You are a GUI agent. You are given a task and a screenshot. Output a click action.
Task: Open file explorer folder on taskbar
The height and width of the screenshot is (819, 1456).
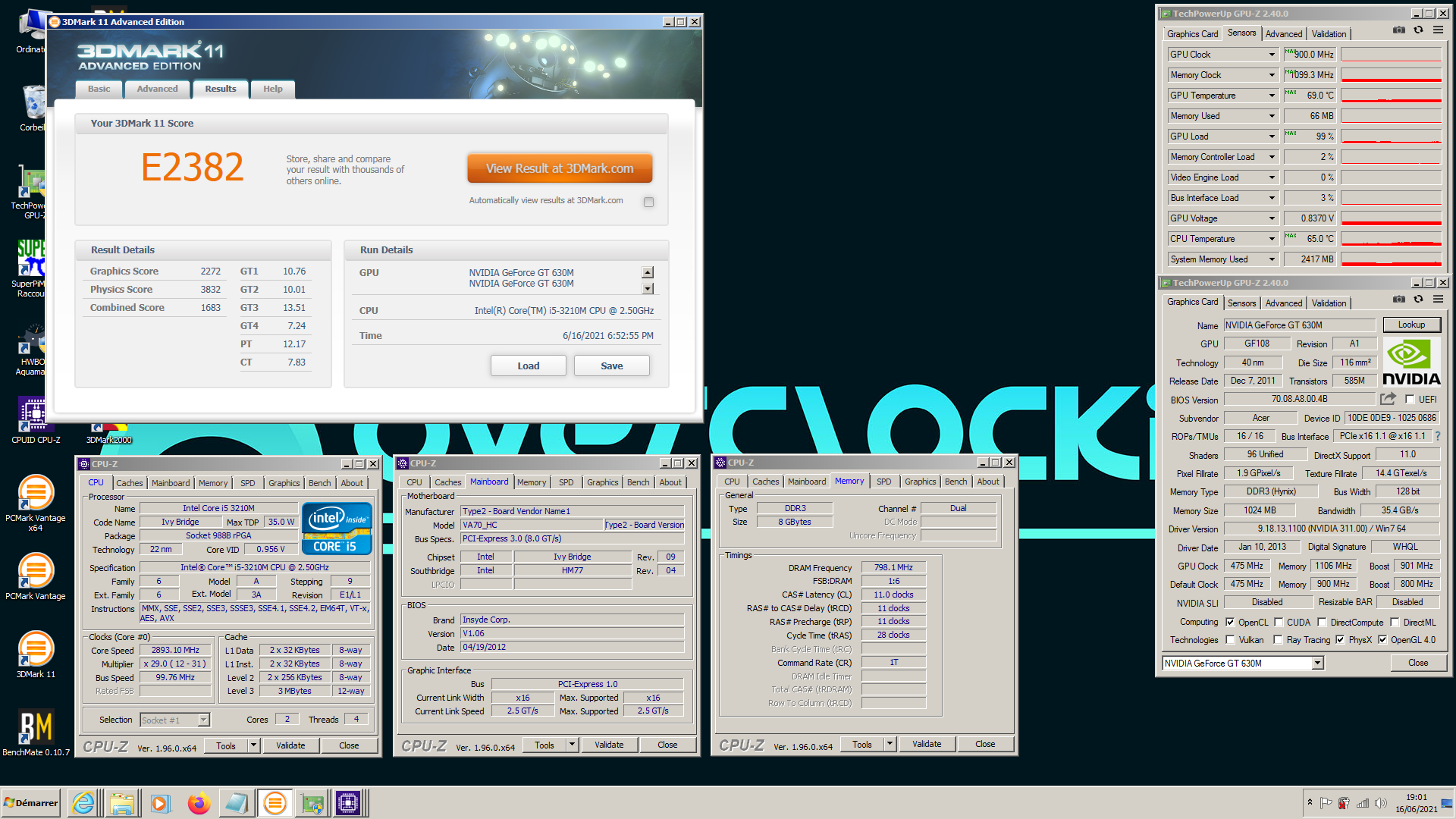[x=122, y=803]
